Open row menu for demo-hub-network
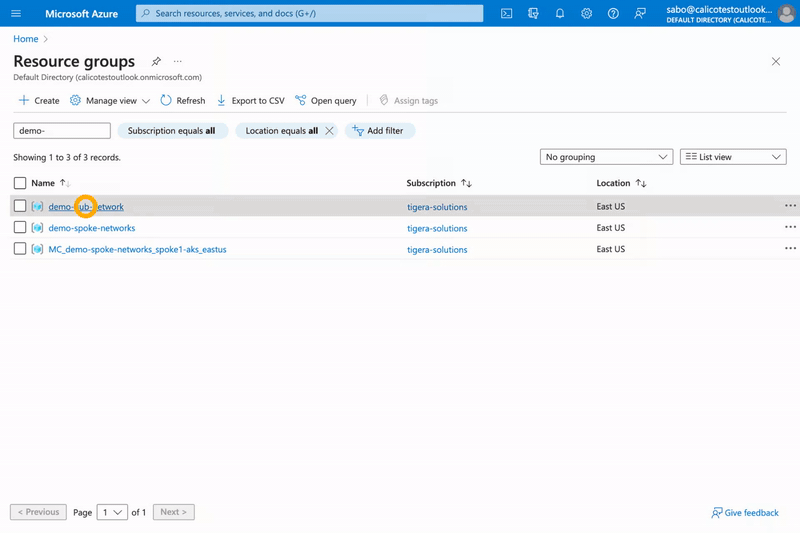This screenshot has height=533, width=800. click(790, 206)
